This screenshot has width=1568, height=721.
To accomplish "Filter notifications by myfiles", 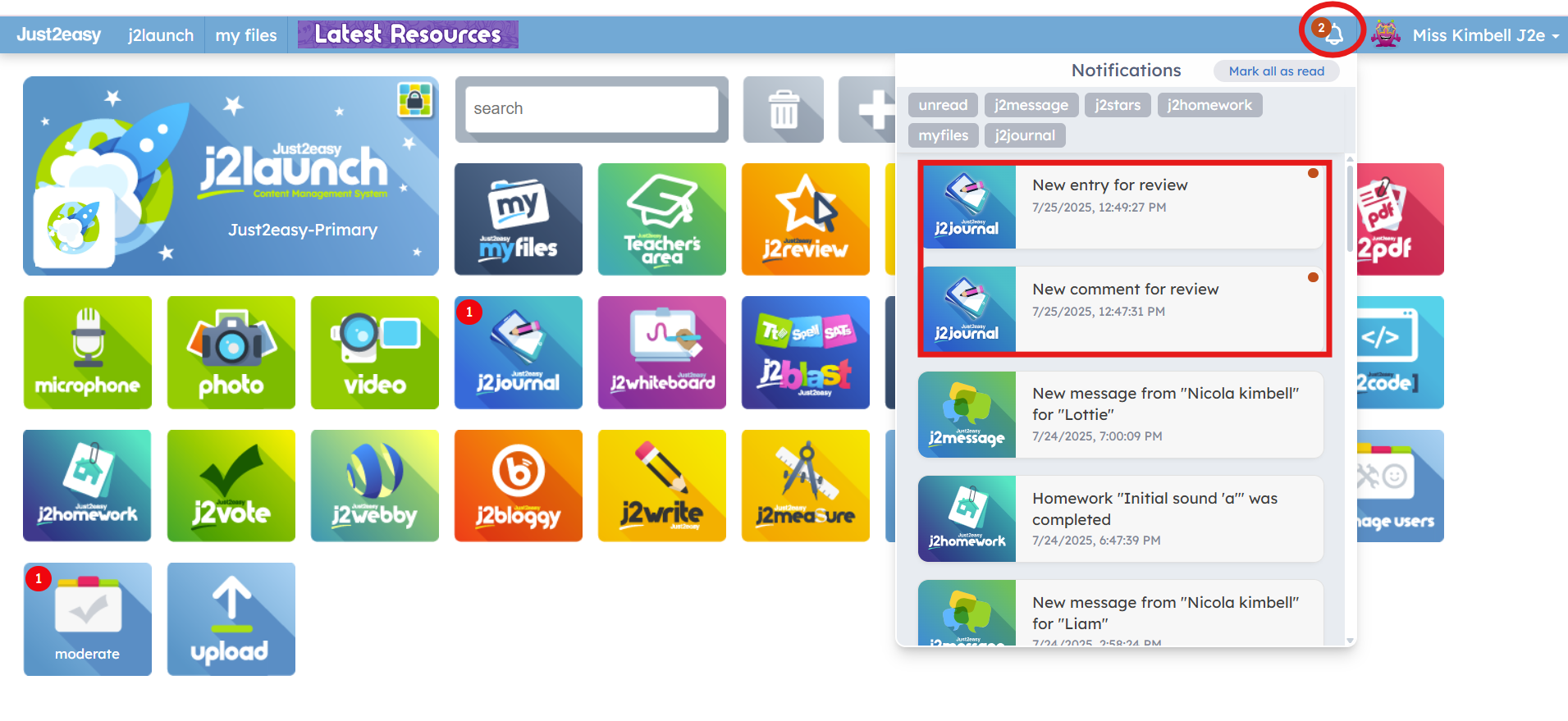I will pos(943,135).
